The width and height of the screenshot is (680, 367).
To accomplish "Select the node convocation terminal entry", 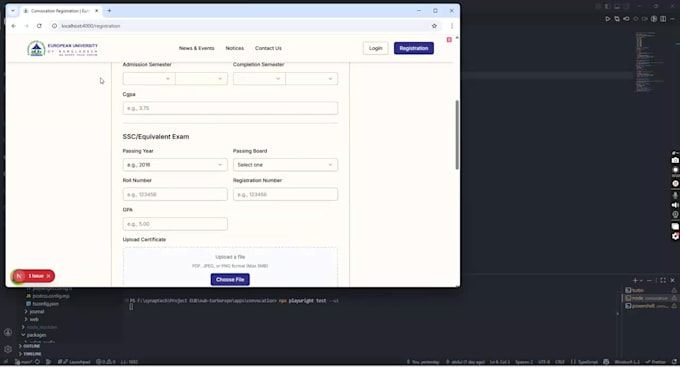I will pyautogui.click(x=651, y=298).
